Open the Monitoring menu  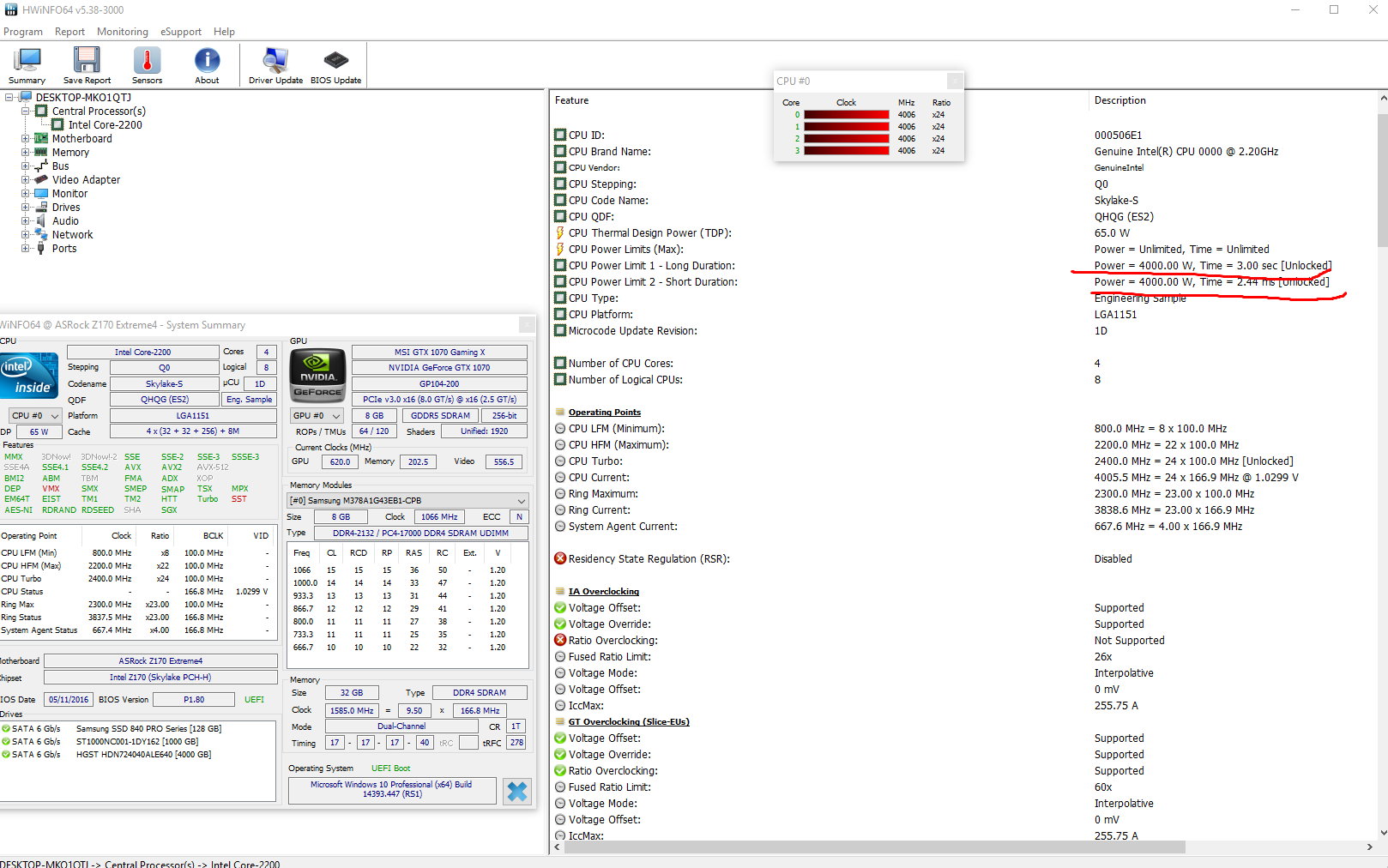[x=123, y=32]
